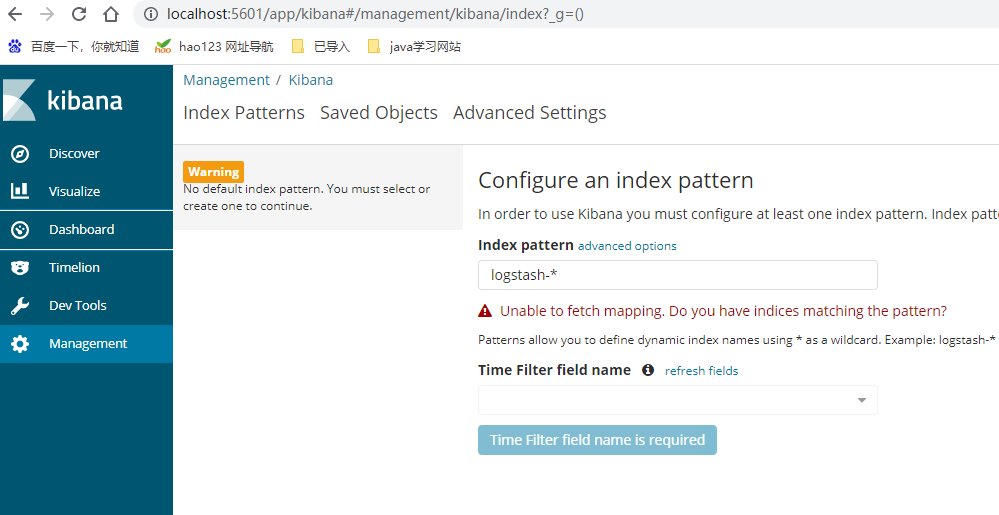The height and width of the screenshot is (515, 999).
Task: Click the Configure an index pattern heading
Action: [x=615, y=180]
